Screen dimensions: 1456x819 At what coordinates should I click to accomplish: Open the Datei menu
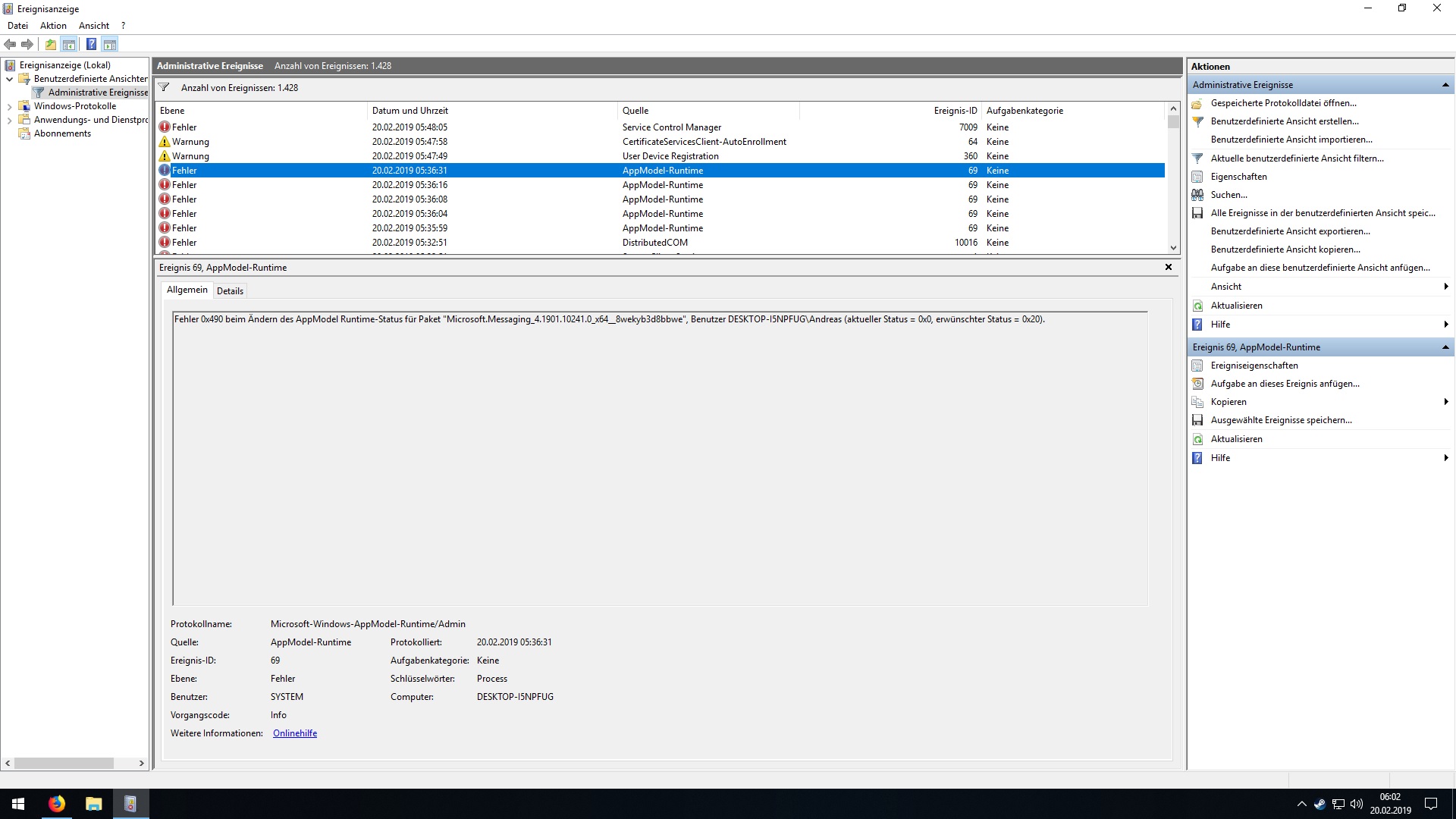pos(17,26)
